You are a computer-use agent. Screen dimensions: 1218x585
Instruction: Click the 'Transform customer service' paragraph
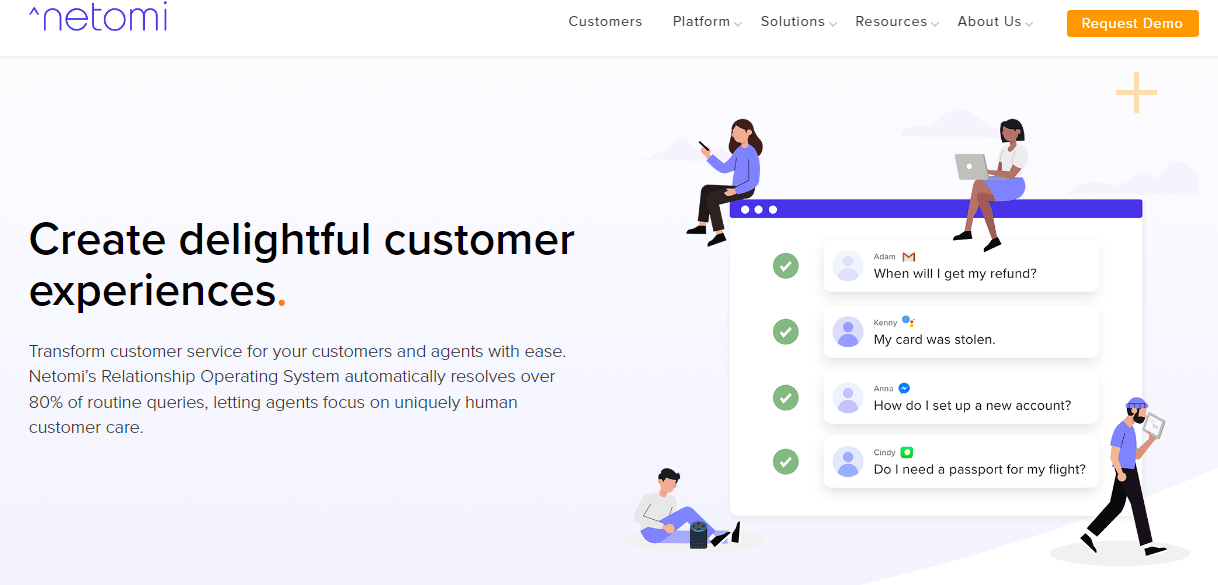click(298, 389)
